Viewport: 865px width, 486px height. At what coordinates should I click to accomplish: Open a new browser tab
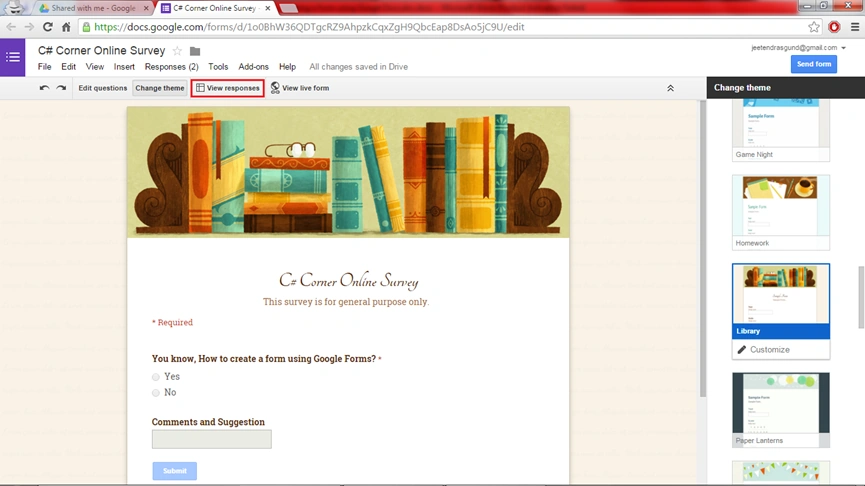pos(289,8)
